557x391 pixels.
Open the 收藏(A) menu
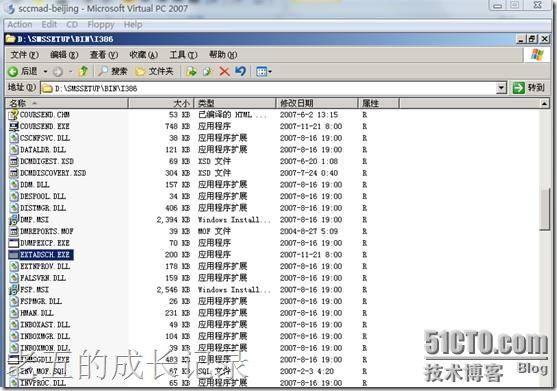144,55
